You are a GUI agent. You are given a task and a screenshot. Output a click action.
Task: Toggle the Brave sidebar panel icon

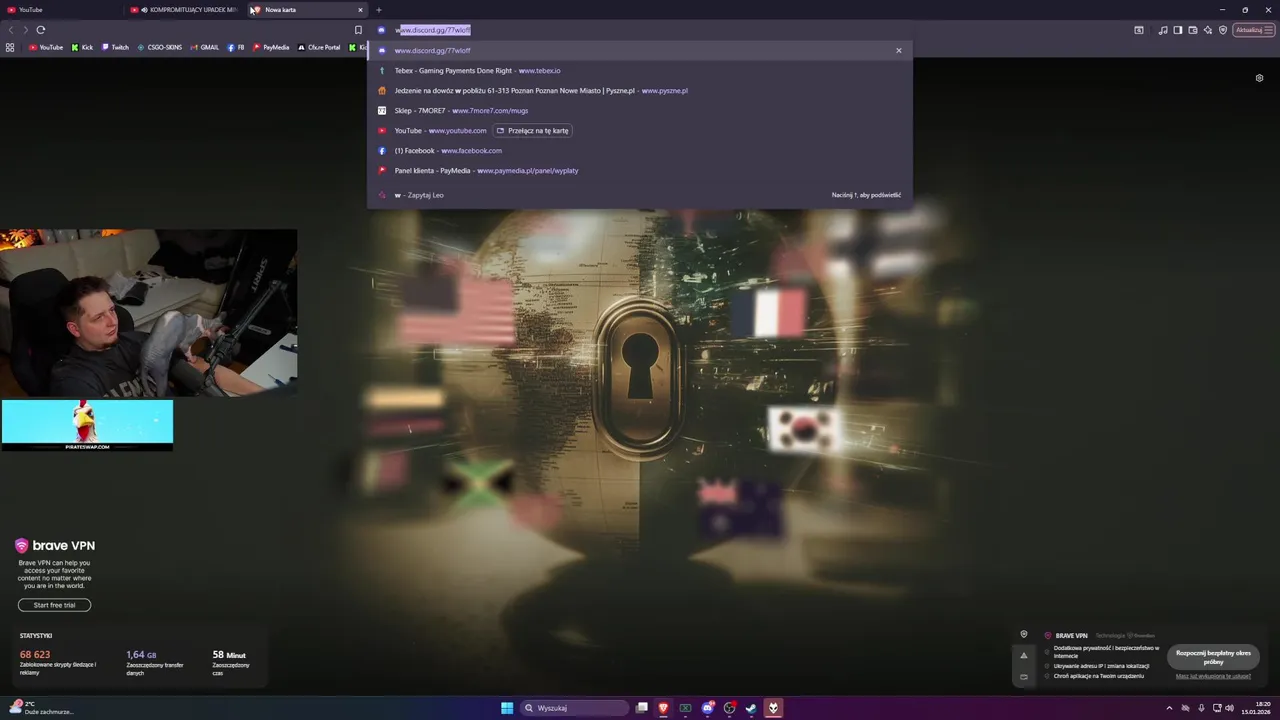coord(1177,30)
